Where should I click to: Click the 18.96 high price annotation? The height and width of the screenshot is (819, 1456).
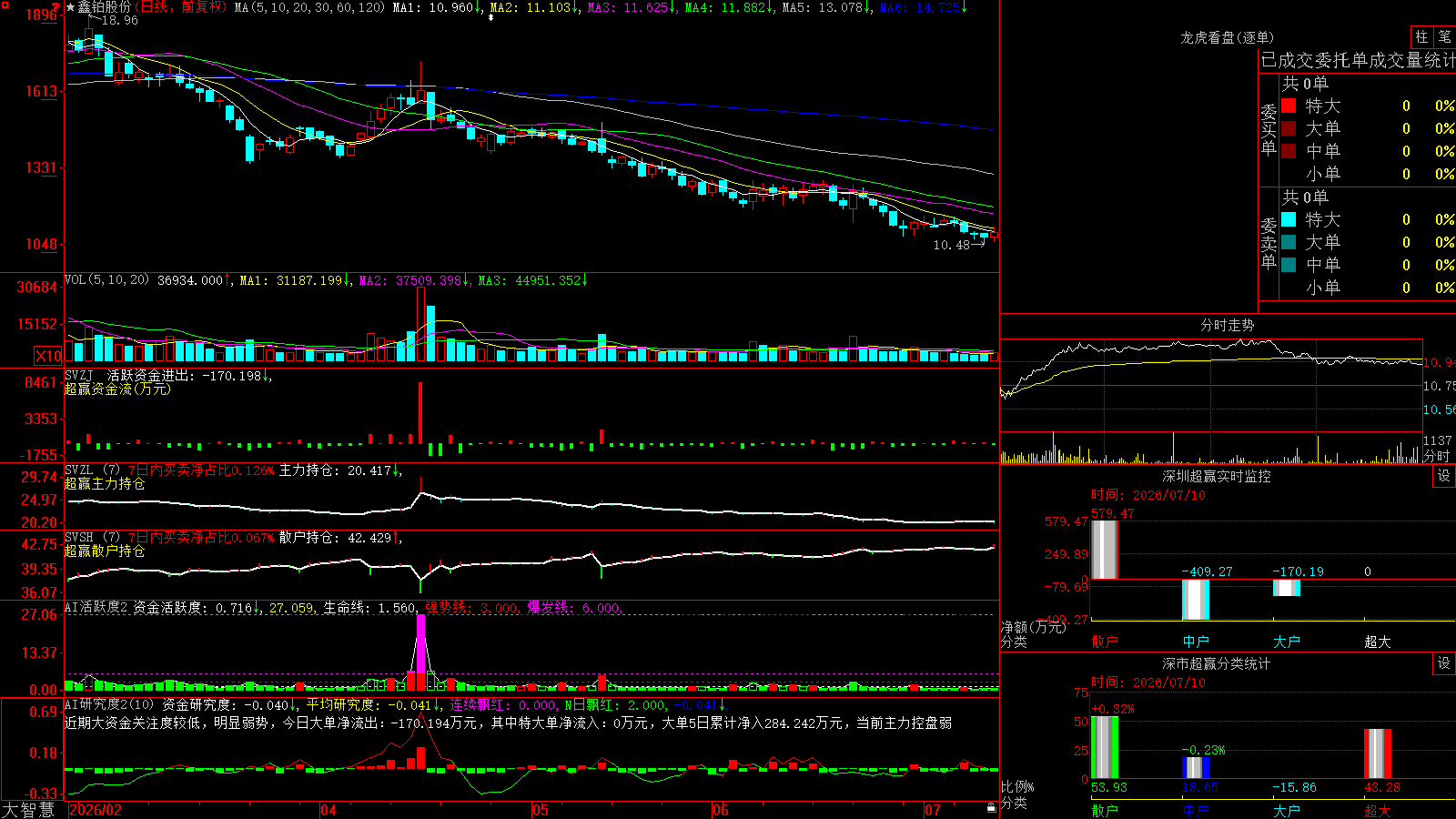[x=119, y=20]
